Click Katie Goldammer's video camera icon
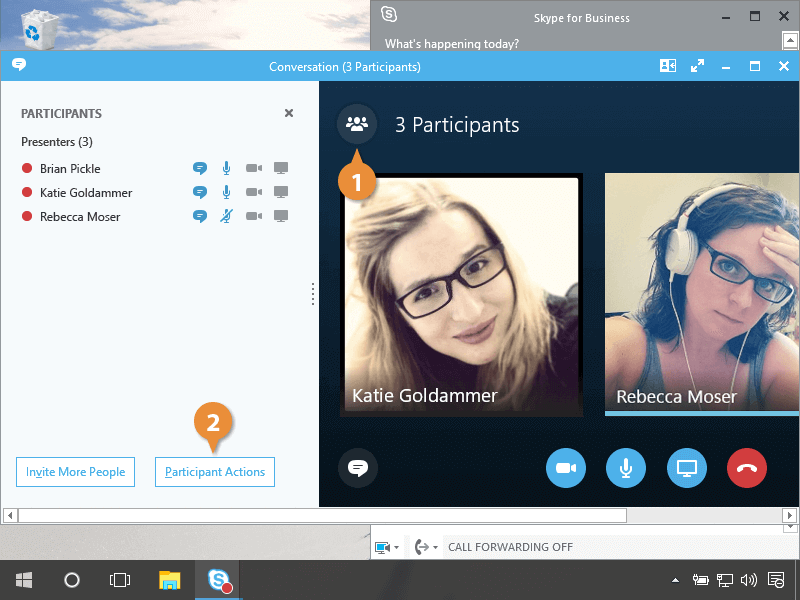Image resolution: width=800 pixels, height=600 pixels. click(254, 192)
